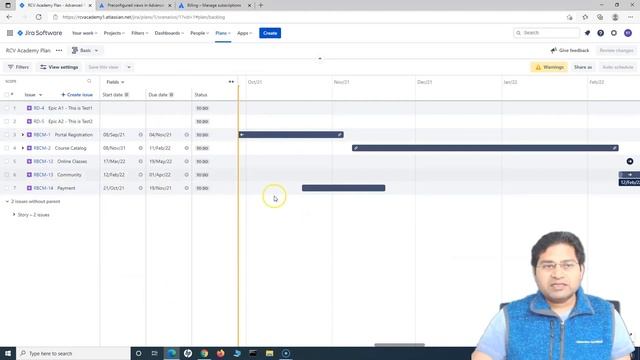
Task: Open the Jira settings gear icon
Action: pos(614,33)
